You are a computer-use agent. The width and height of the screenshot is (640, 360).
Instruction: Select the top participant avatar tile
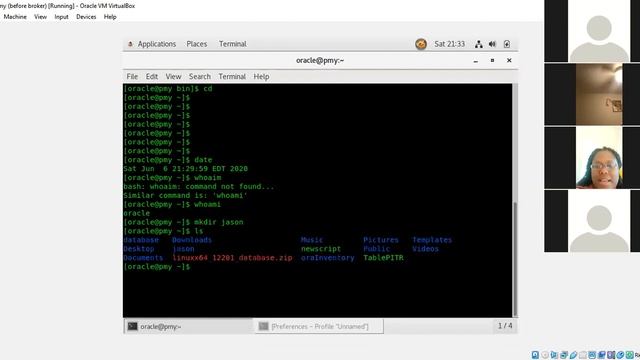pos(592,31)
